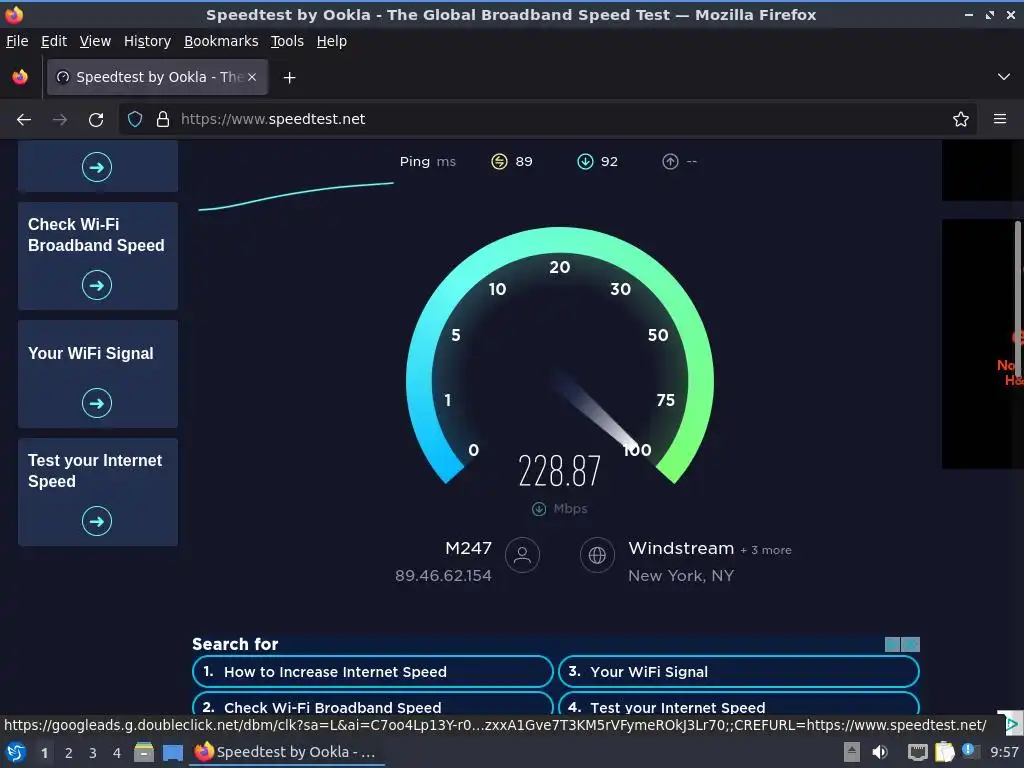Viewport: 1024px width, 768px height.
Task: Click the download ping icon showing 92
Action: (585, 161)
